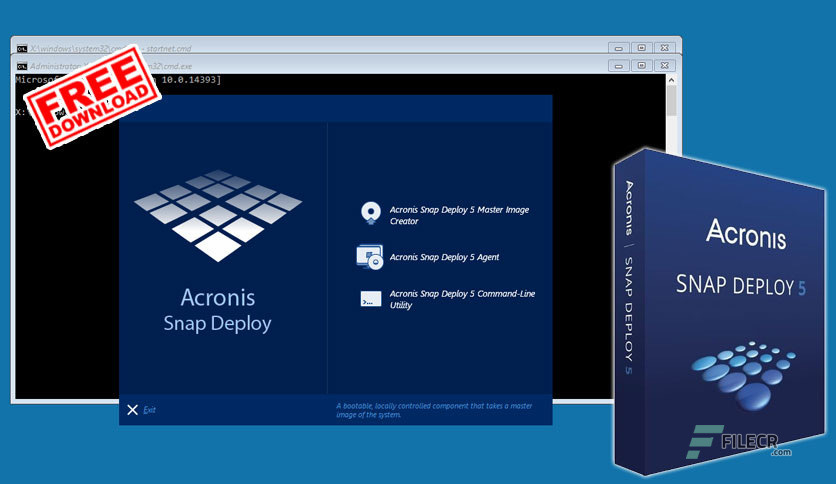This screenshot has height=484, width=836.
Task: Minimize the Administrator cmd.exe window
Action: pos(618,66)
